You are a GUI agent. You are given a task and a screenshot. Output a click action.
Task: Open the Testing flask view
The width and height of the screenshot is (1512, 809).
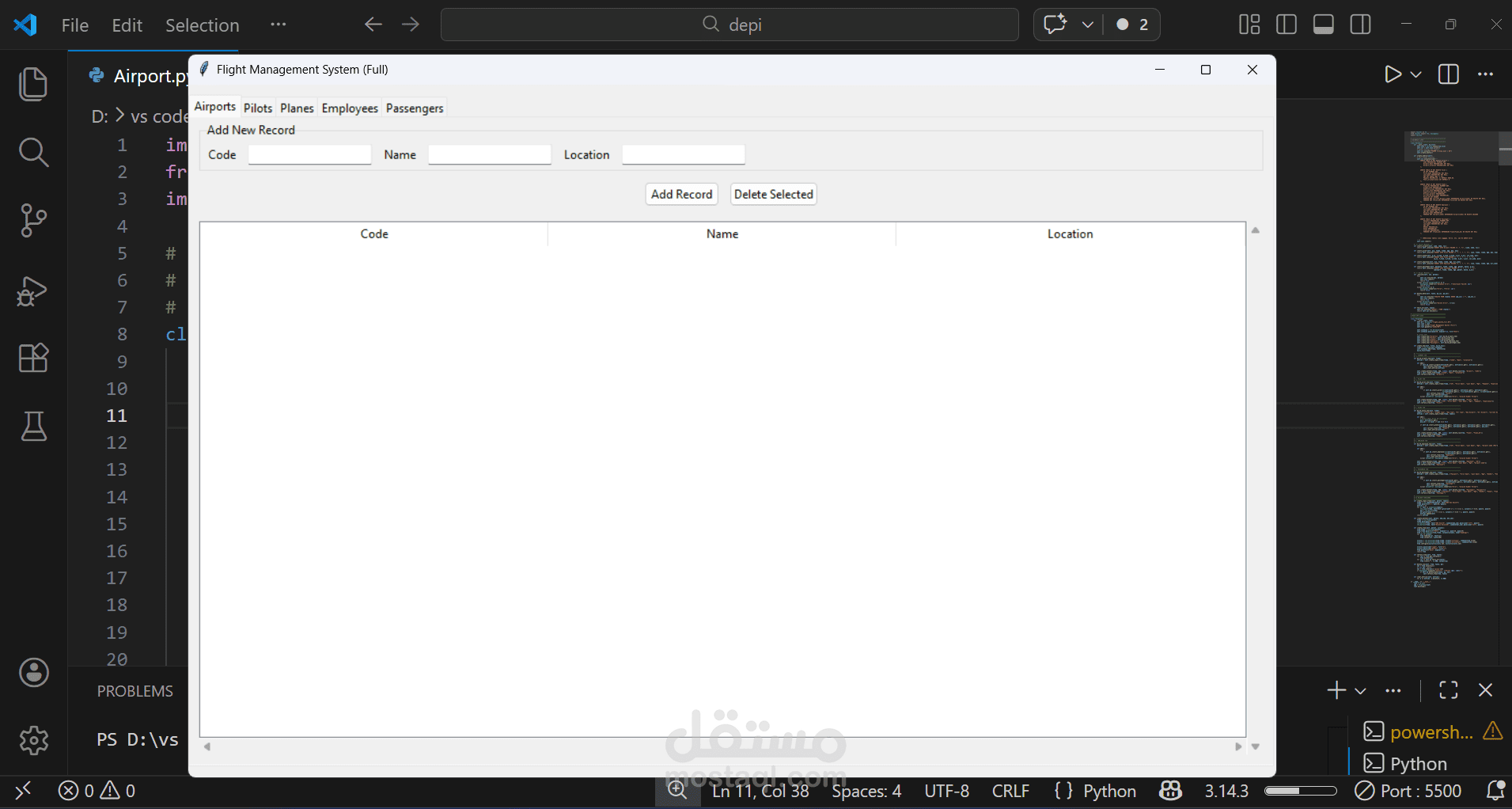pos(33,426)
